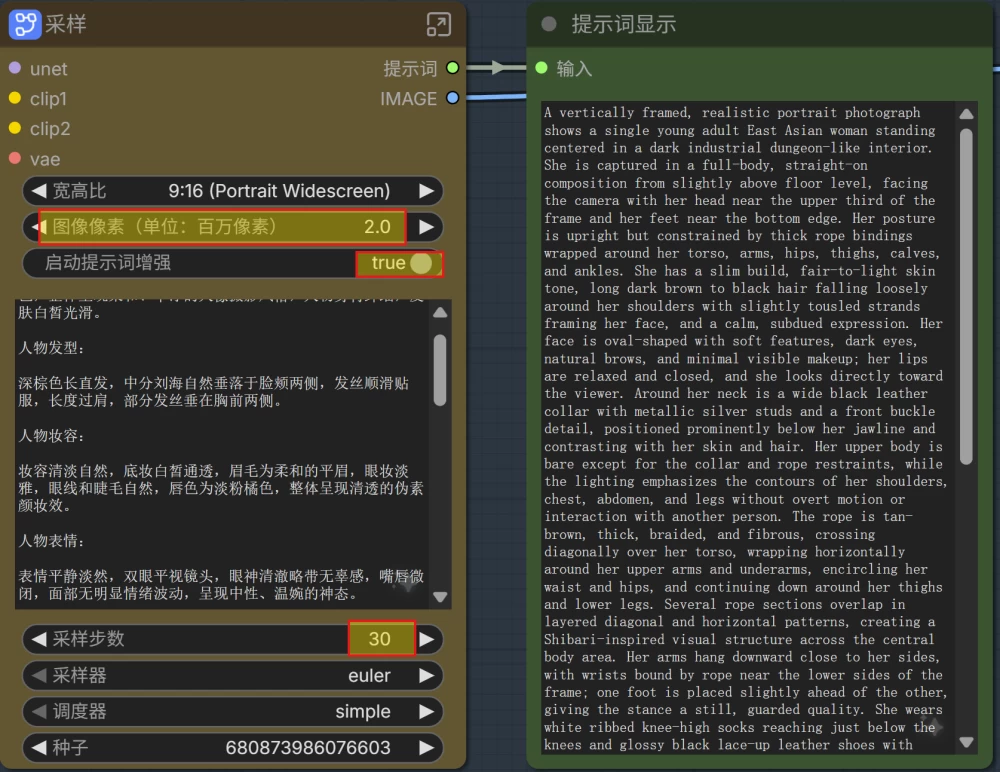Viewport: 1000px width, 772px height.
Task: Click the IMAGE output socket dot
Action: point(453,98)
